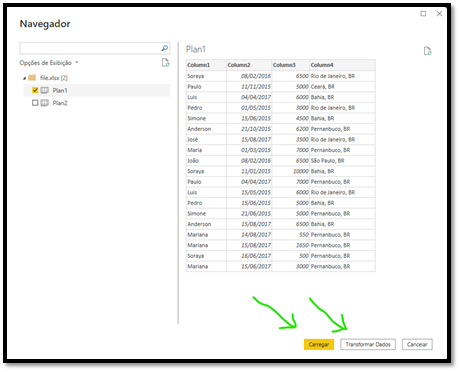The width and height of the screenshot is (460, 372).
Task: Click the Transformar Dados button
Action: (368, 344)
